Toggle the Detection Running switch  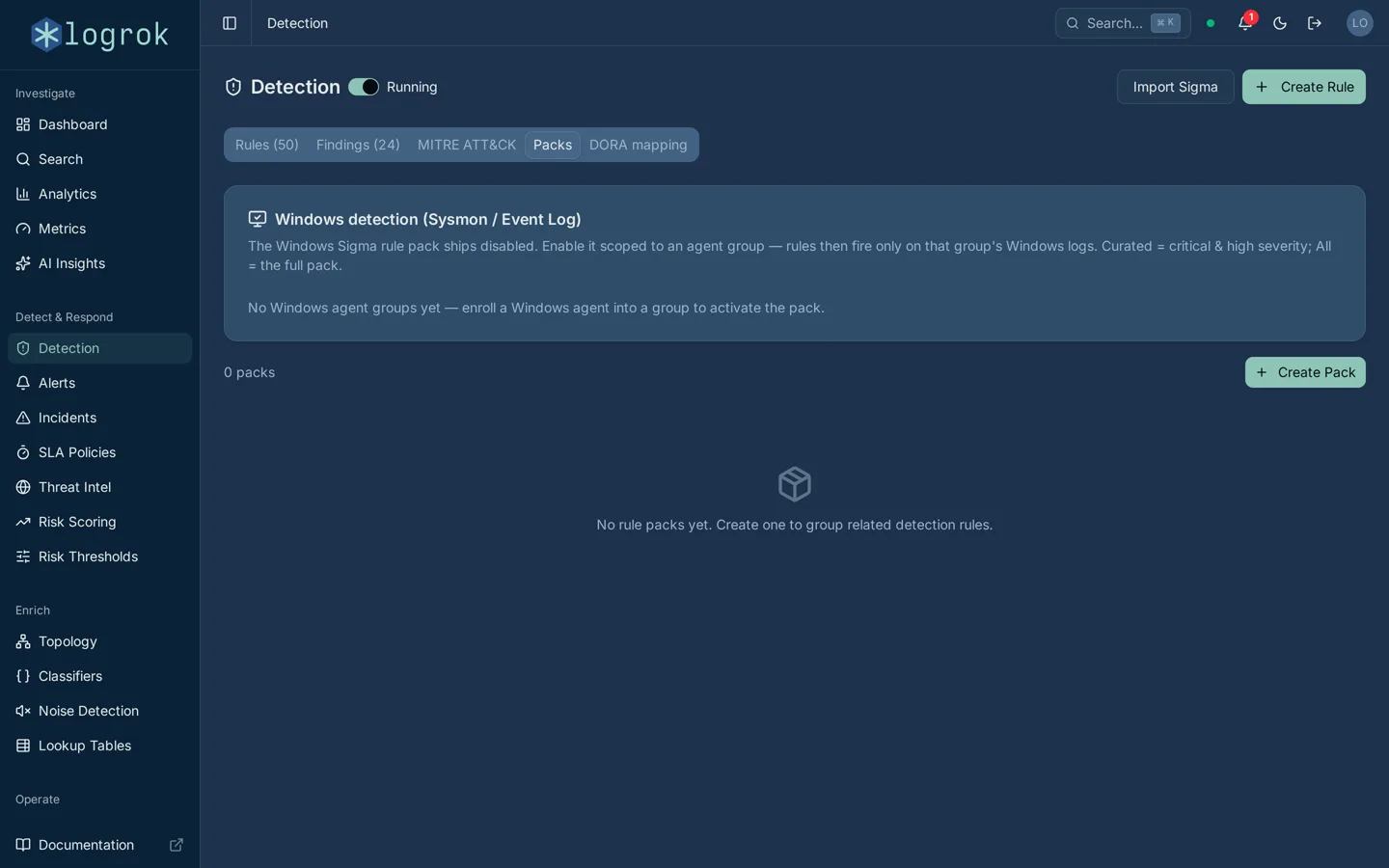tap(364, 87)
